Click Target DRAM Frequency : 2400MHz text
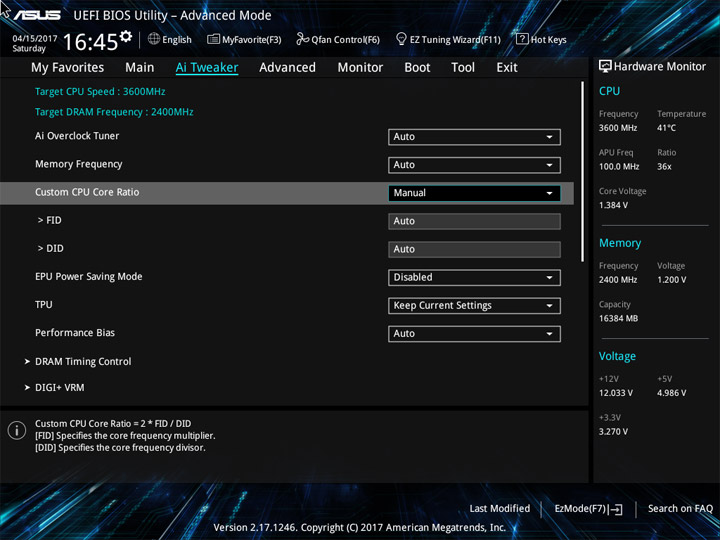 tap(114, 112)
